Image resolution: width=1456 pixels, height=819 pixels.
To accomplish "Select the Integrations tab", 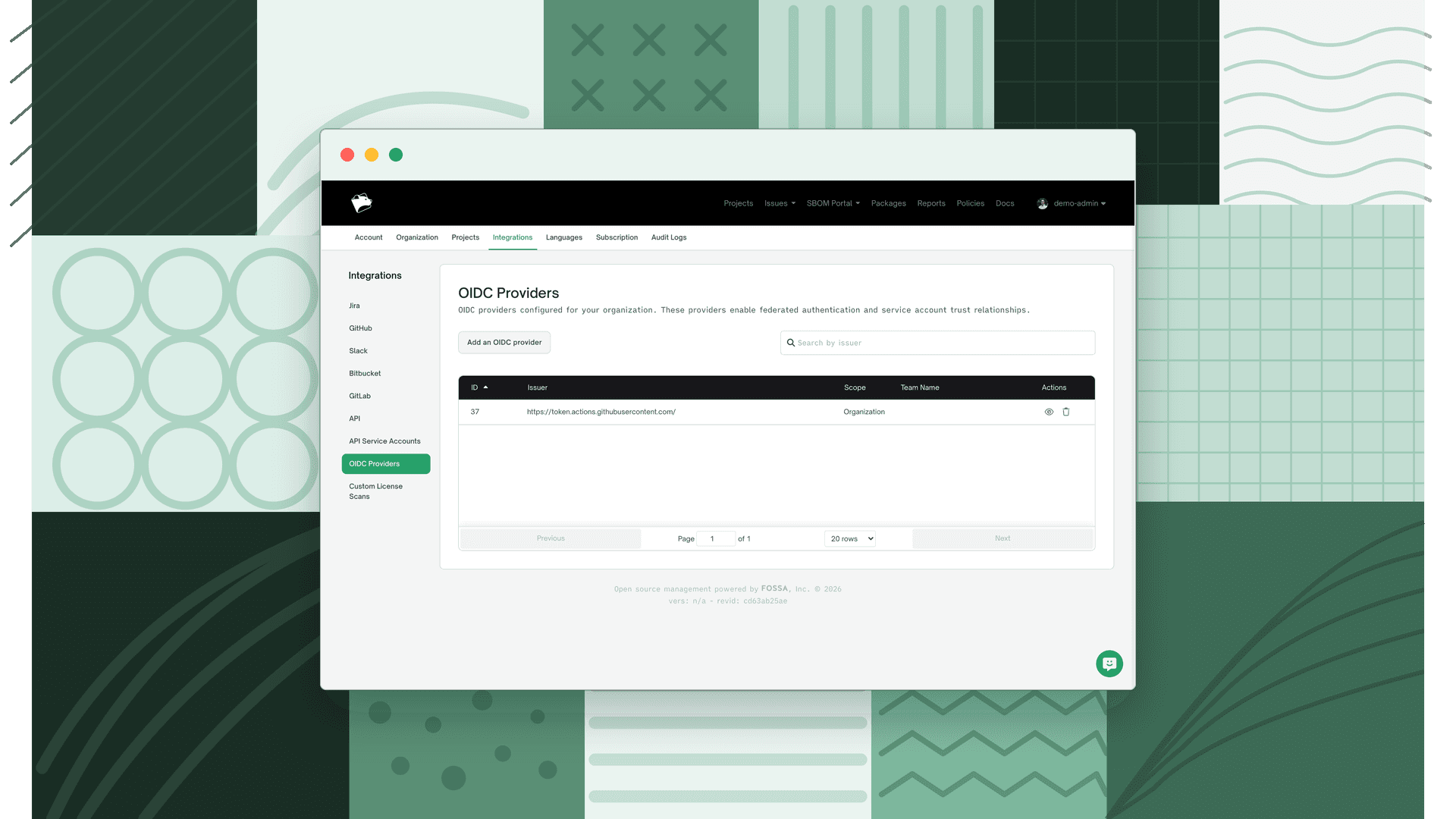I will pyautogui.click(x=513, y=237).
